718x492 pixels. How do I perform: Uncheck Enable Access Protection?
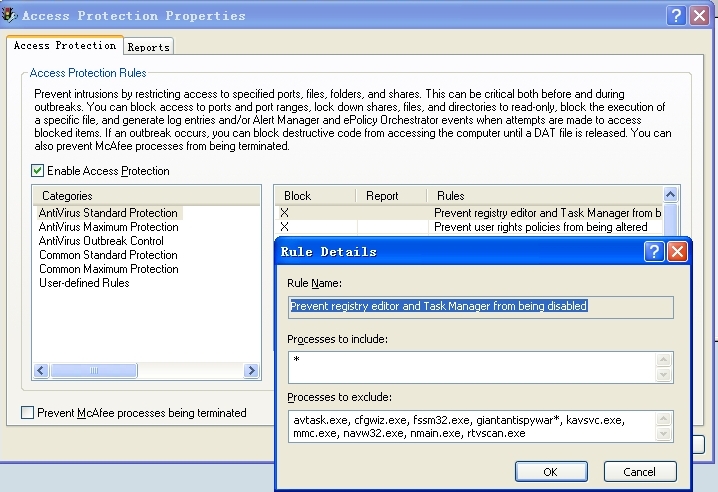click(38, 171)
